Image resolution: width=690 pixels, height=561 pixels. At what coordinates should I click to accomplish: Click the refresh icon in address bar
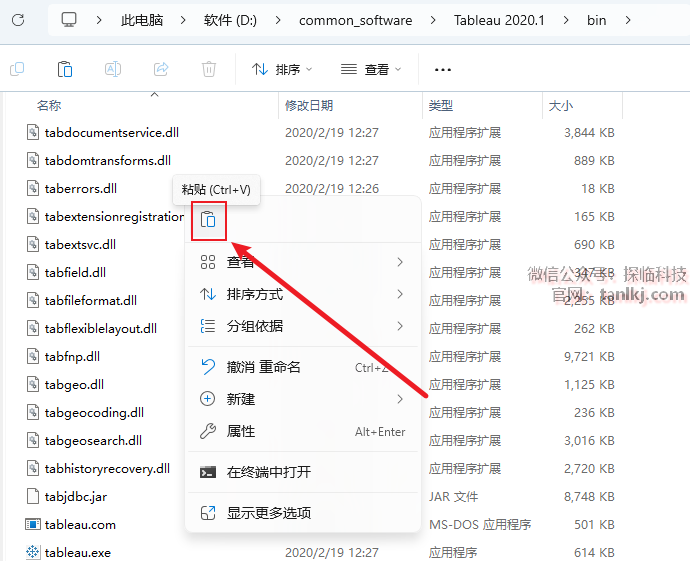pyautogui.click(x=18, y=20)
